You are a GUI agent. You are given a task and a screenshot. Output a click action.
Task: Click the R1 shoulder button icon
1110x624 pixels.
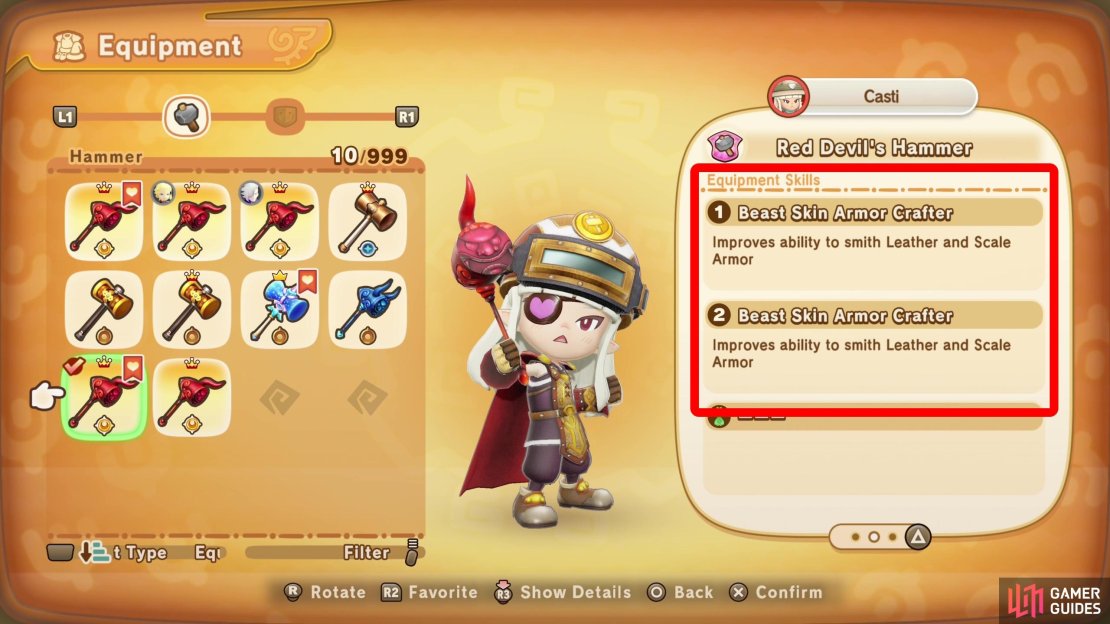click(x=406, y=117)
